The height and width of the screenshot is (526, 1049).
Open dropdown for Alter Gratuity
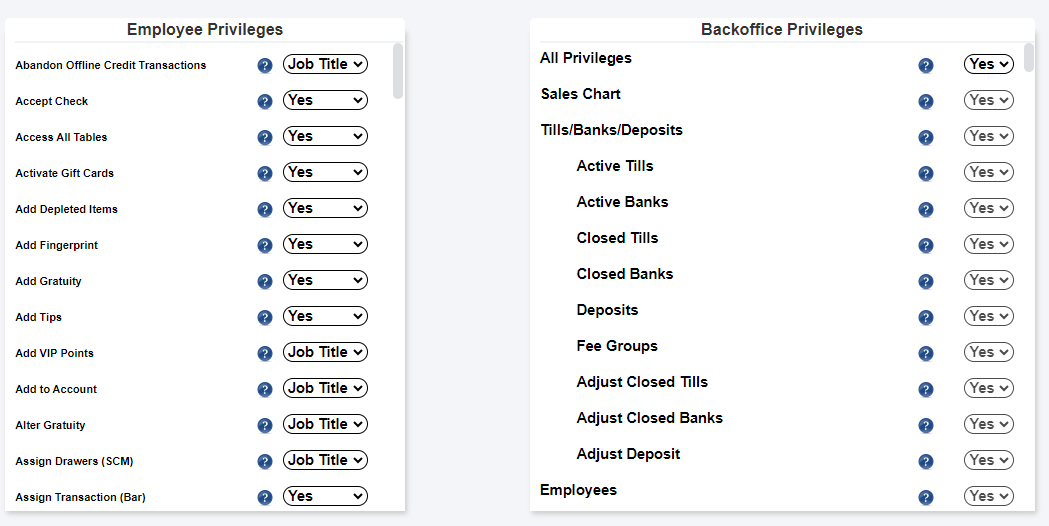pos(325,424)
